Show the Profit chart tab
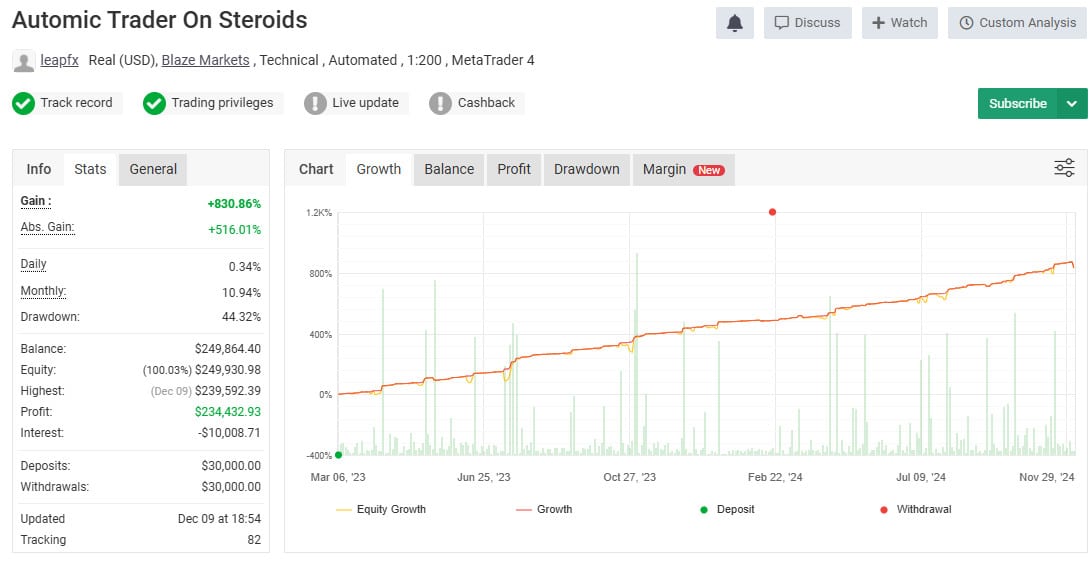Image resolution: width=1092 pixels, height=562 pixels. (x=514, y=169)
